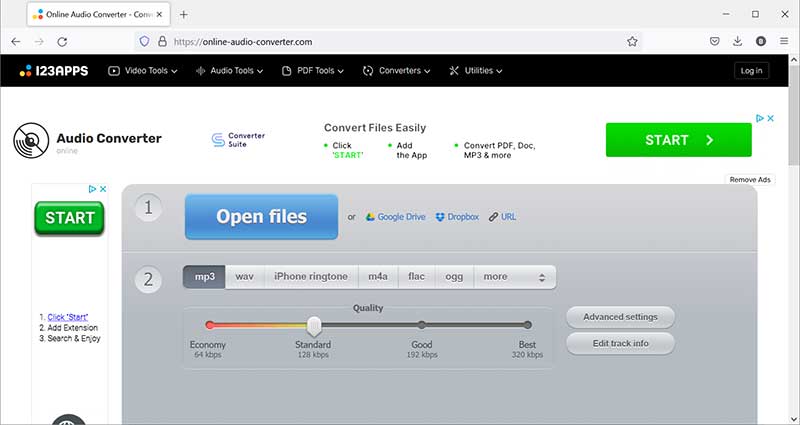Click the 'Good 192 kbps' label
Screen dimensions: 800x425
click(x=422, y=349)
